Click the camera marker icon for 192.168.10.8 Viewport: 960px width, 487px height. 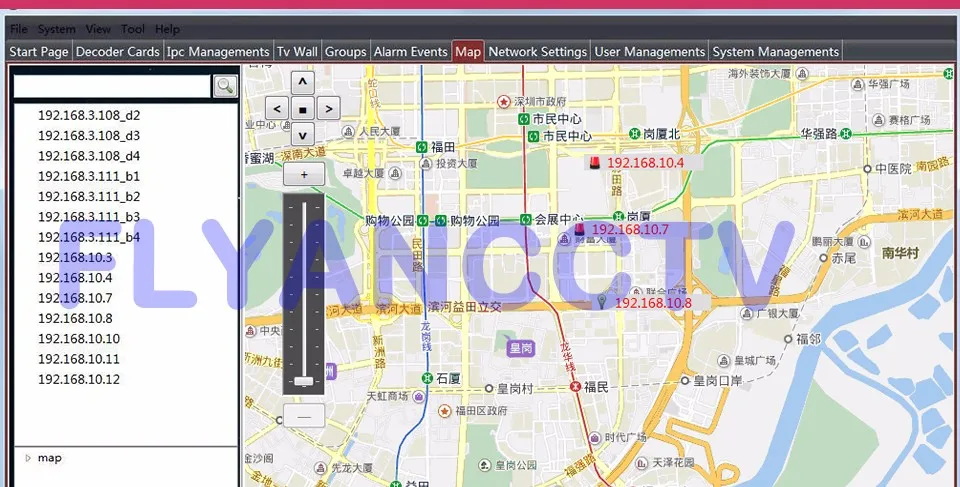point(602,302)
